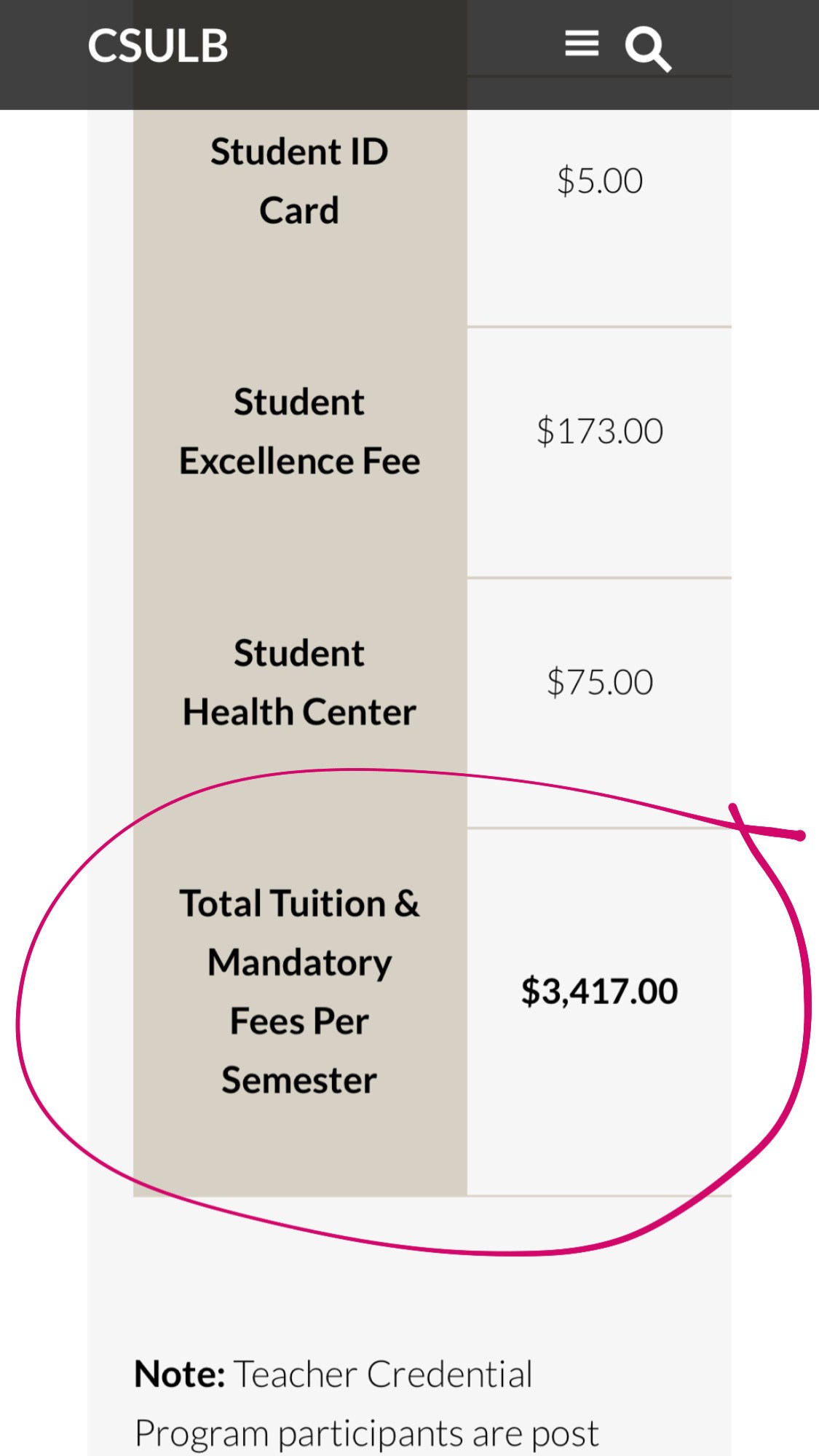Go to the CSULB home logo
Screen dimensions: 819x1456
pyautogui.click(x=158, y=45)
